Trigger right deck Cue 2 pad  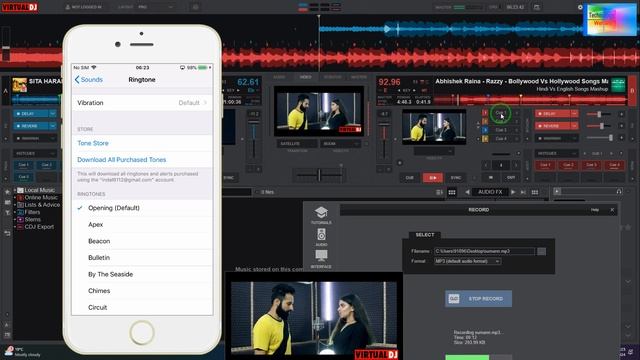(x=568, y=165)
